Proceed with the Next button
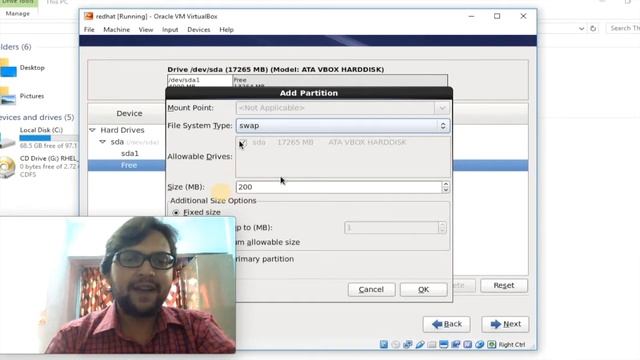Image resolution: width=640 pixels, height=360 pixels. pyautogui.click(x=505, y=324)
